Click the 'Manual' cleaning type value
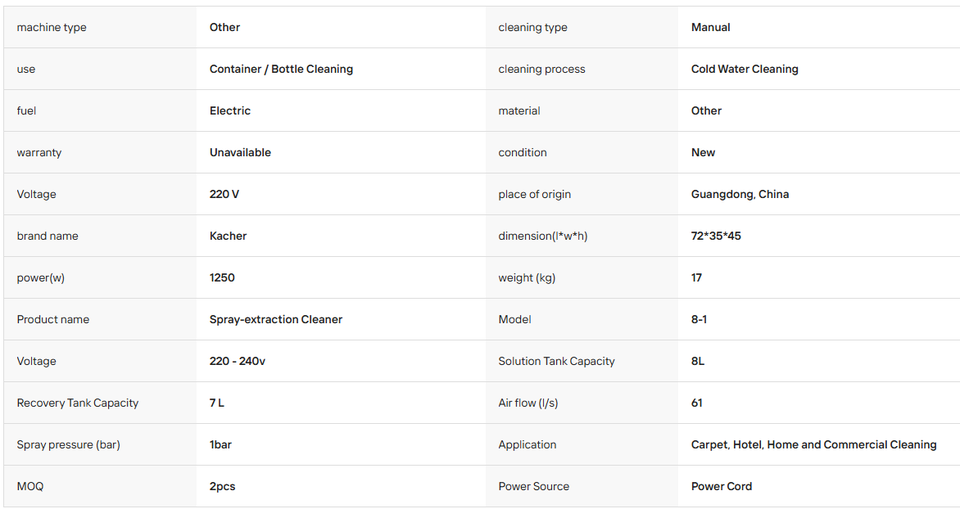Viewport: 960px width, 509px height. [x=710, y=28]
